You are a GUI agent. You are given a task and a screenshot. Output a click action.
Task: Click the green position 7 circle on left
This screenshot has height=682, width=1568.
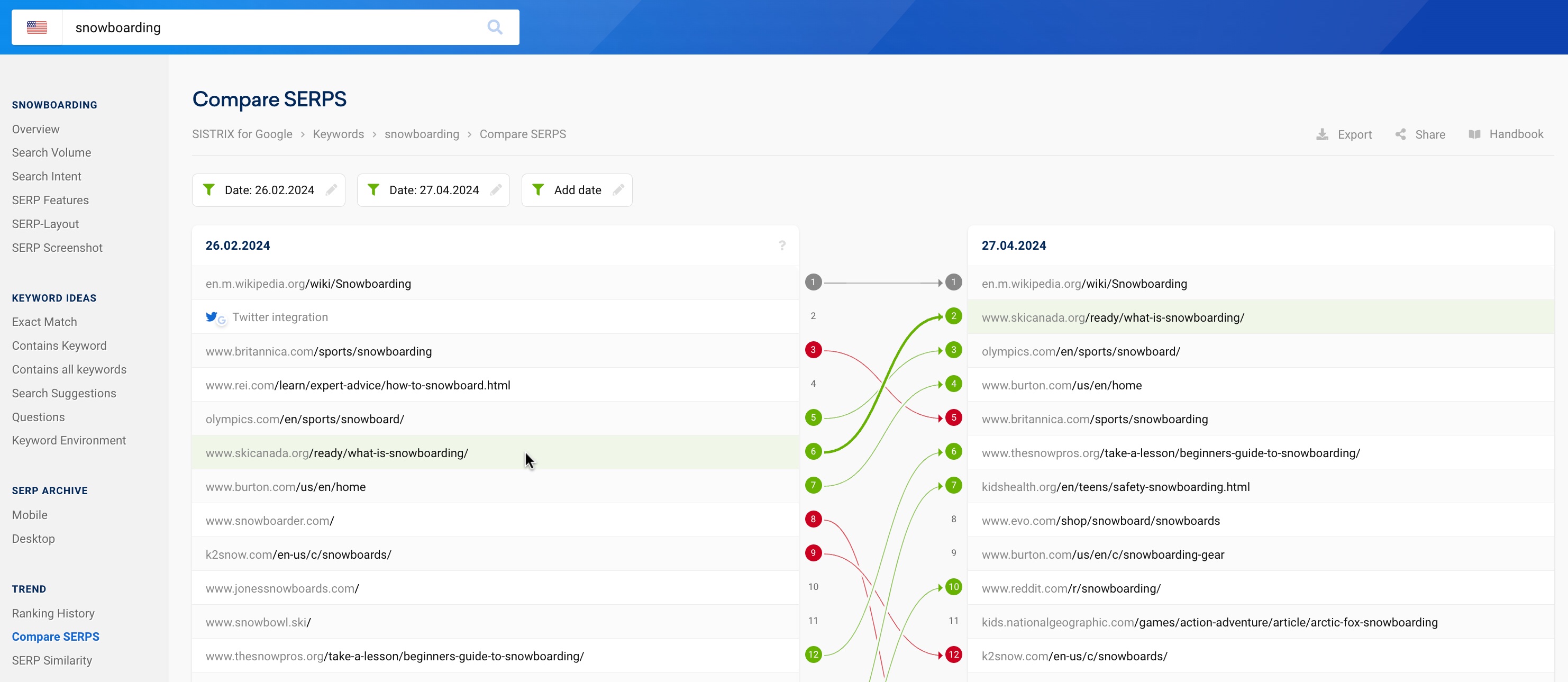point(813,486)
